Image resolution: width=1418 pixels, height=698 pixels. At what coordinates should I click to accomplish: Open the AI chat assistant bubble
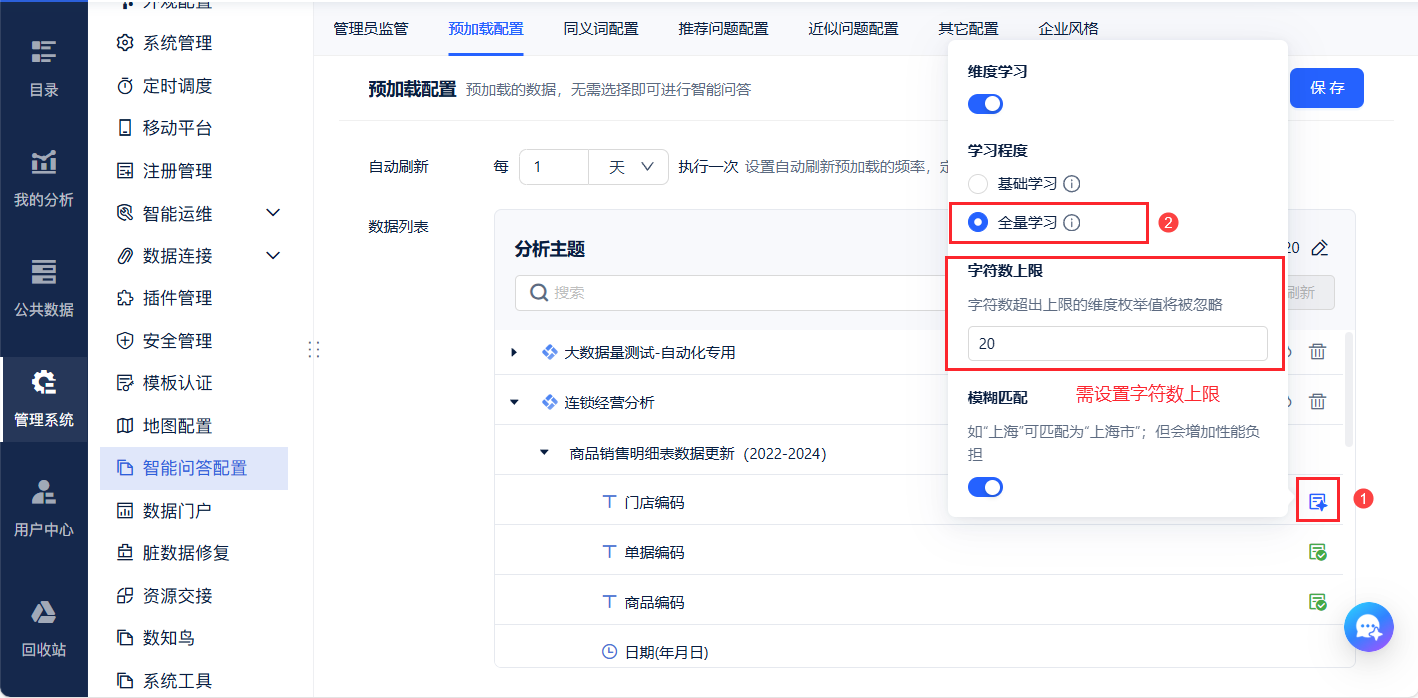1369,627
